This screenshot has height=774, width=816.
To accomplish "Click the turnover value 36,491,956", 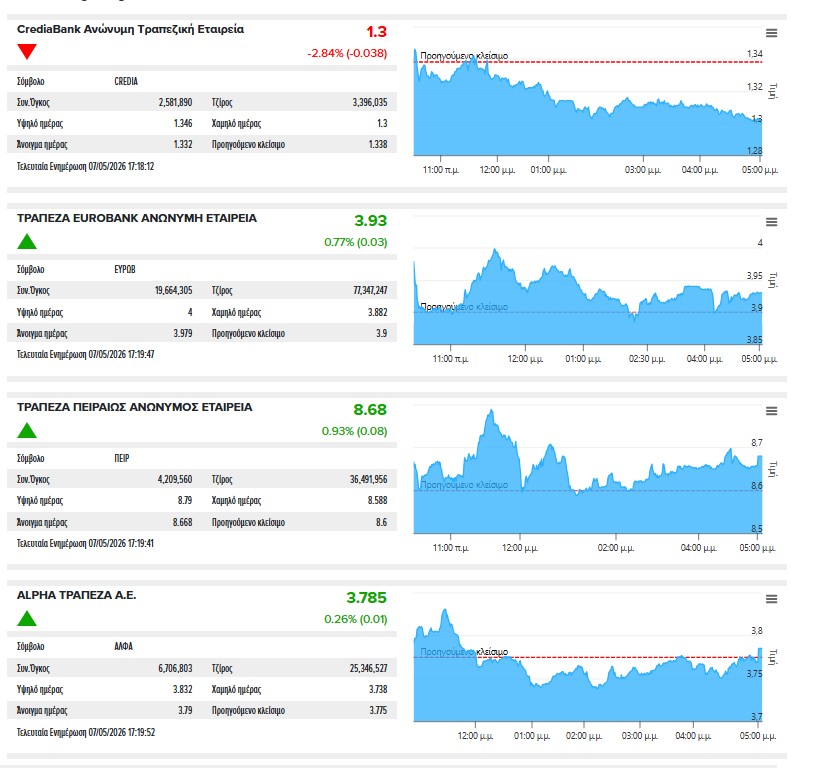I will [x=368, y=479].
